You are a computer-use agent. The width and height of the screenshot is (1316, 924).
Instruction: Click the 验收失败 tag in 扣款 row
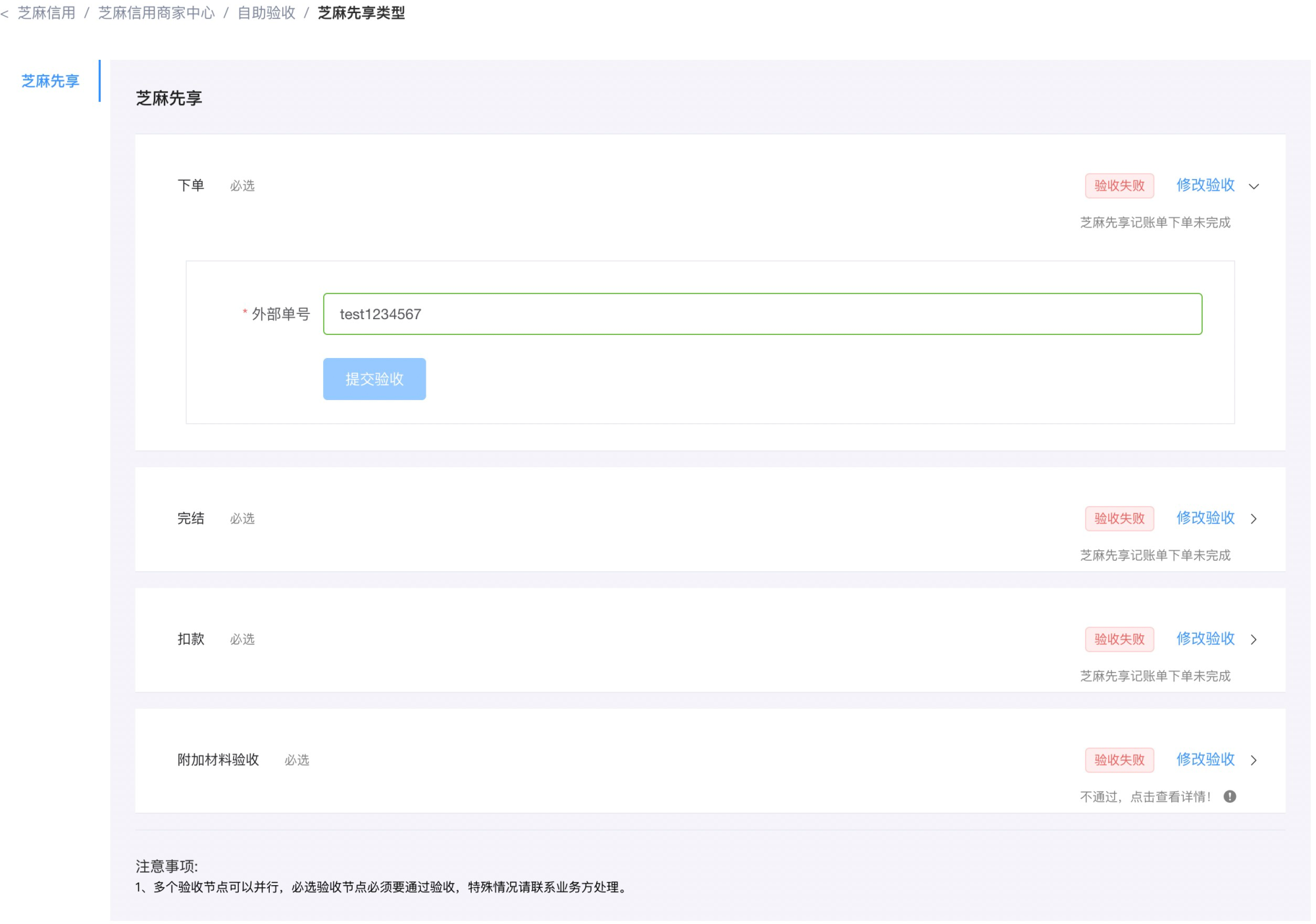[x=1119, y=639]
